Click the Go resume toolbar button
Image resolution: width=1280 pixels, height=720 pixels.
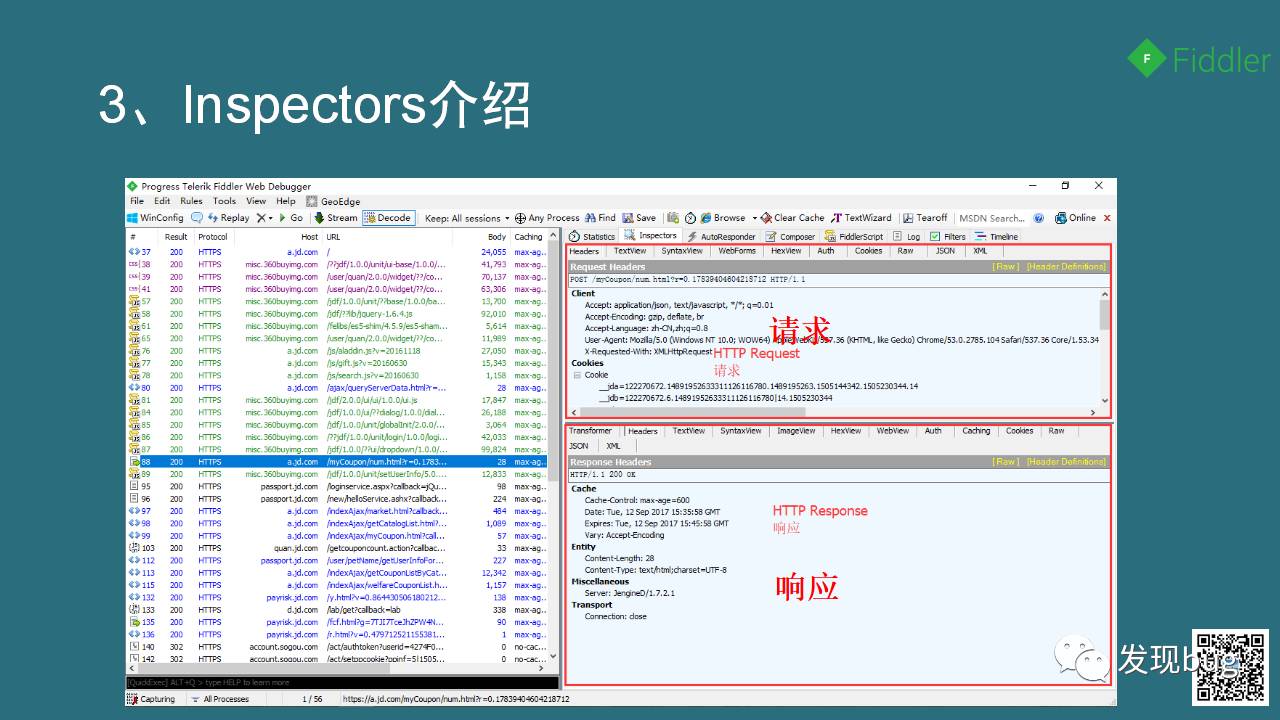click(291, 218)
